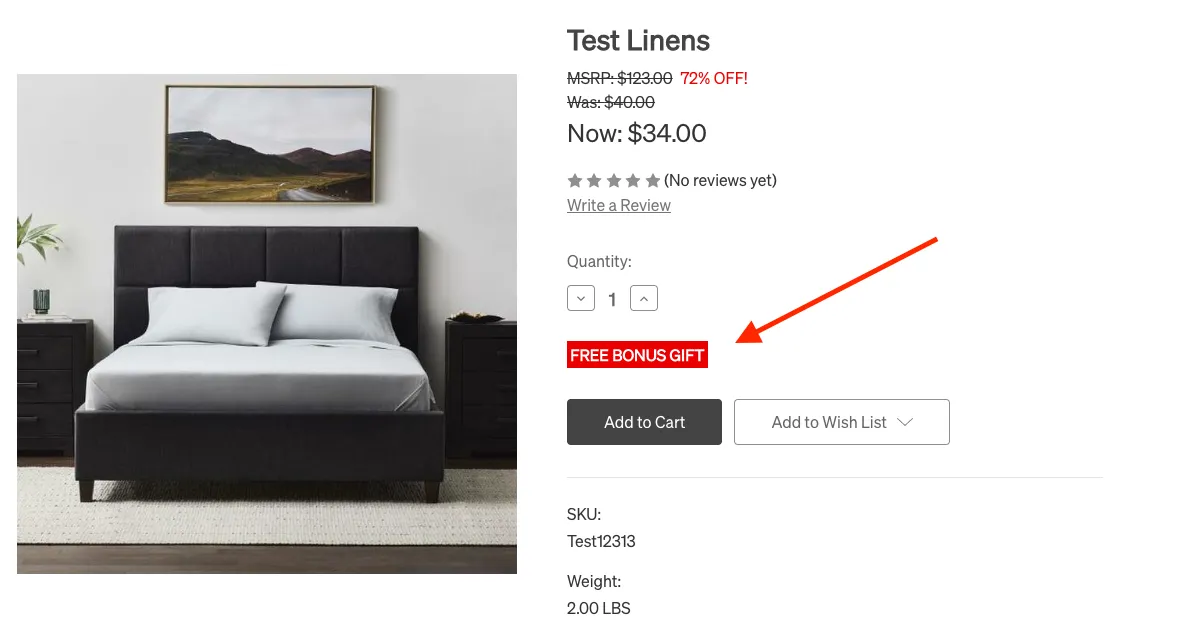
Task: Click the Now $34.00 price display
Action: [x=636, y=132]
